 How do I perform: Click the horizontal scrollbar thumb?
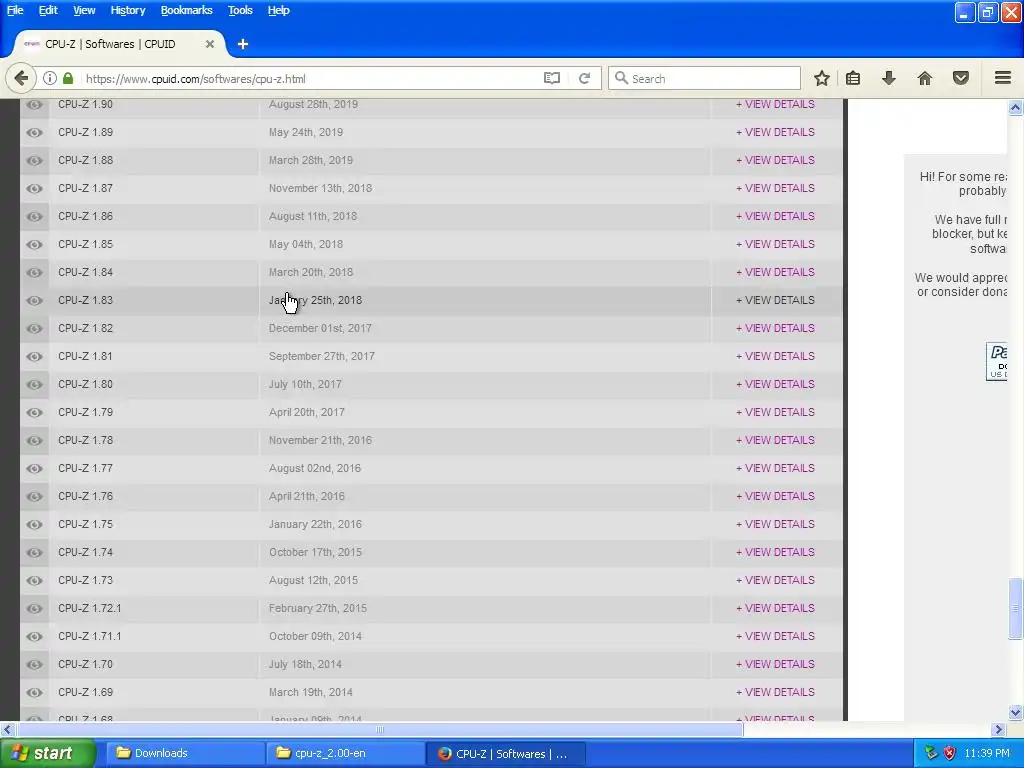click(x=380, y=729)
